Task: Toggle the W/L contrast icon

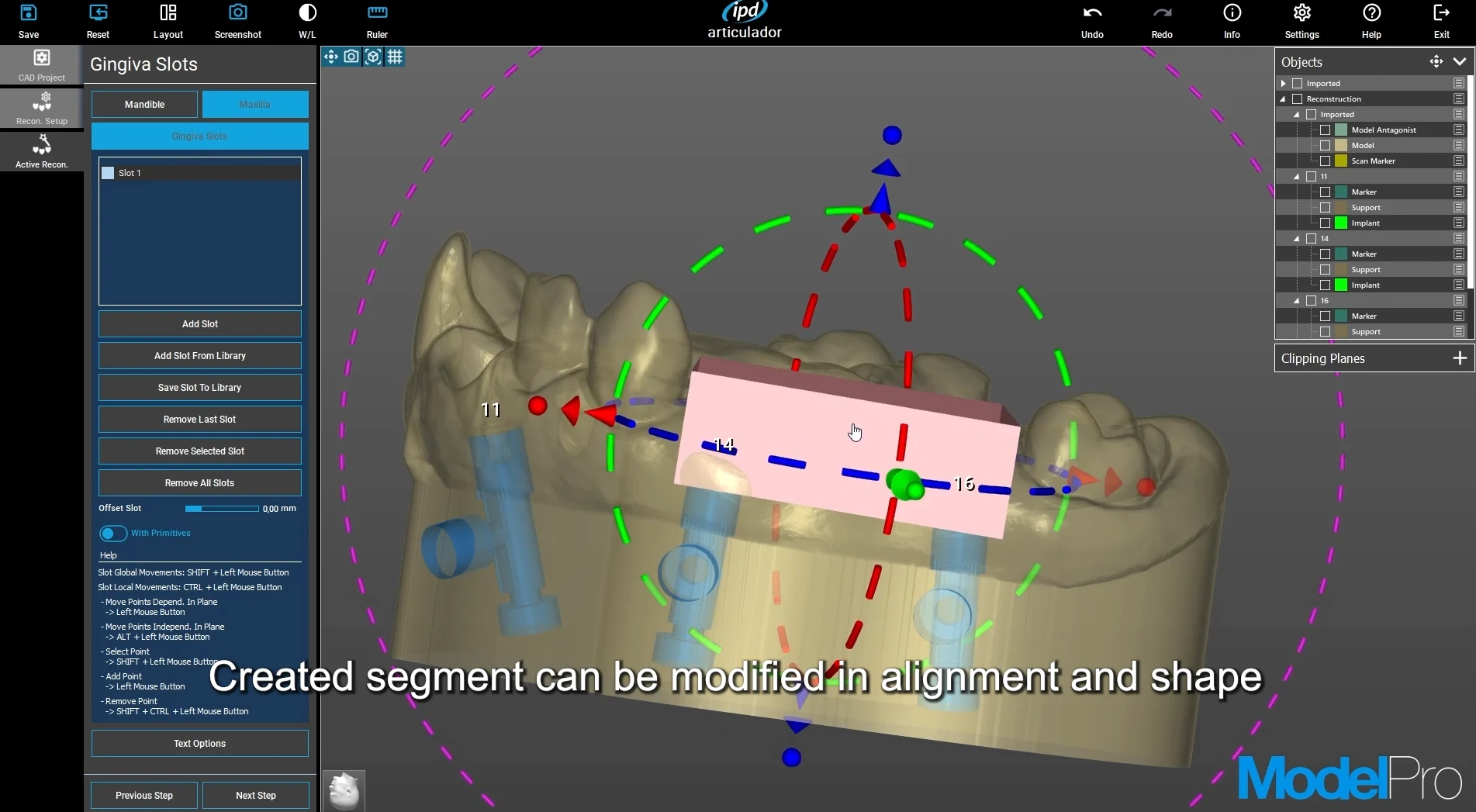Action: 307,13
